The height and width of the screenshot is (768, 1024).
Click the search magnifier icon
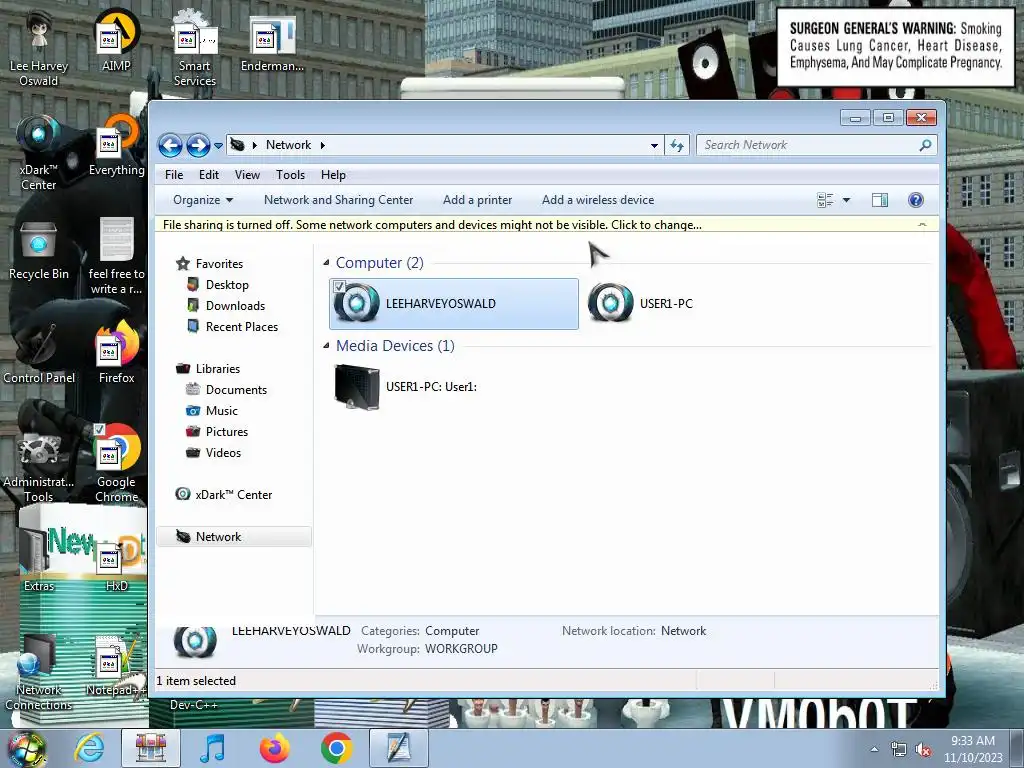(x=925, y=145)
